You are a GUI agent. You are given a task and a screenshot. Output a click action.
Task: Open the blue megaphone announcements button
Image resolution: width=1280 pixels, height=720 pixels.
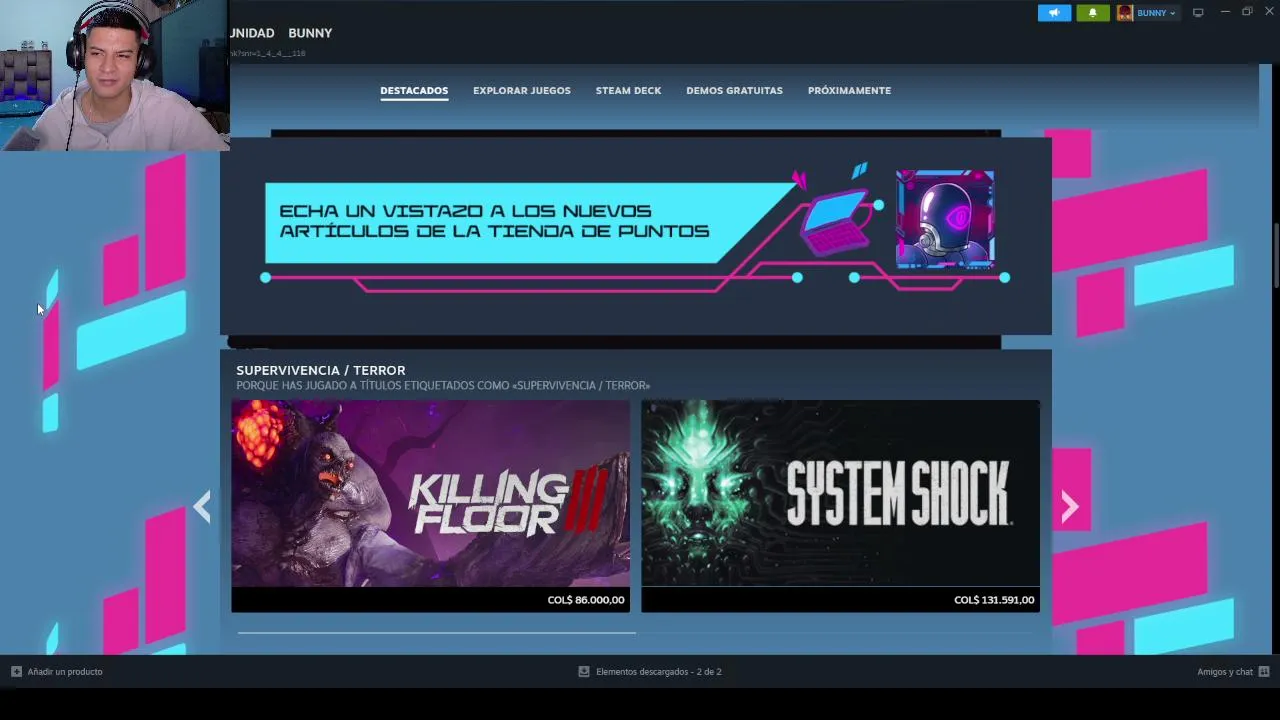tap(1054, 13)
